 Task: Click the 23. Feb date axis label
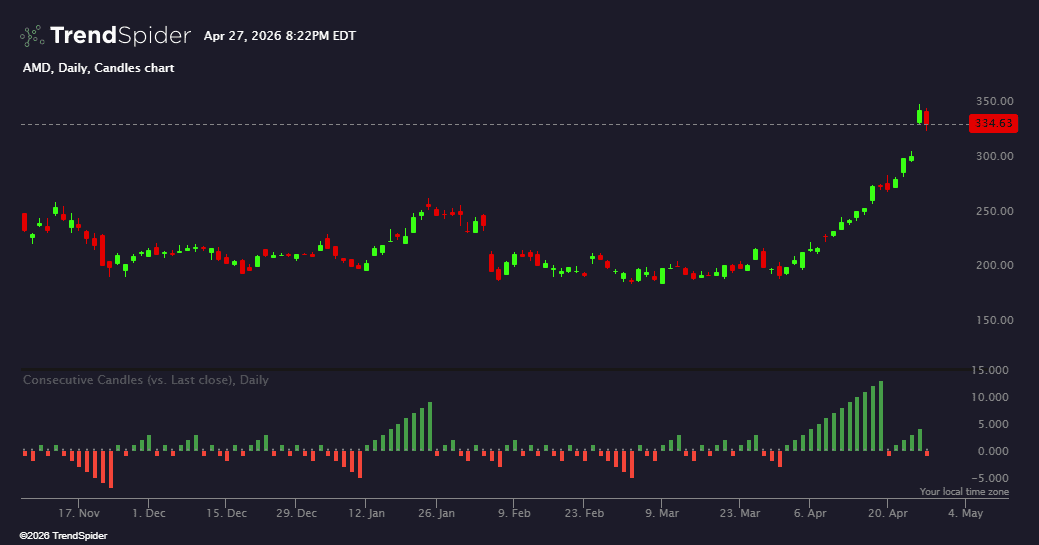pos(584,513)
